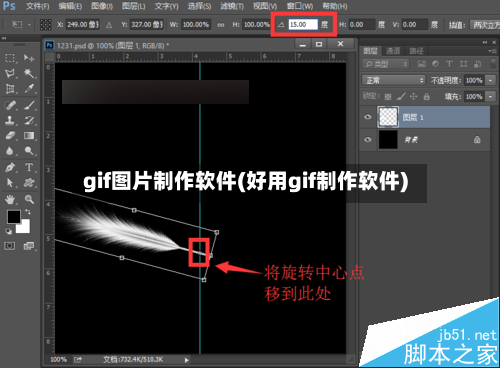Select the Polygonal Lasso tool

10,73
